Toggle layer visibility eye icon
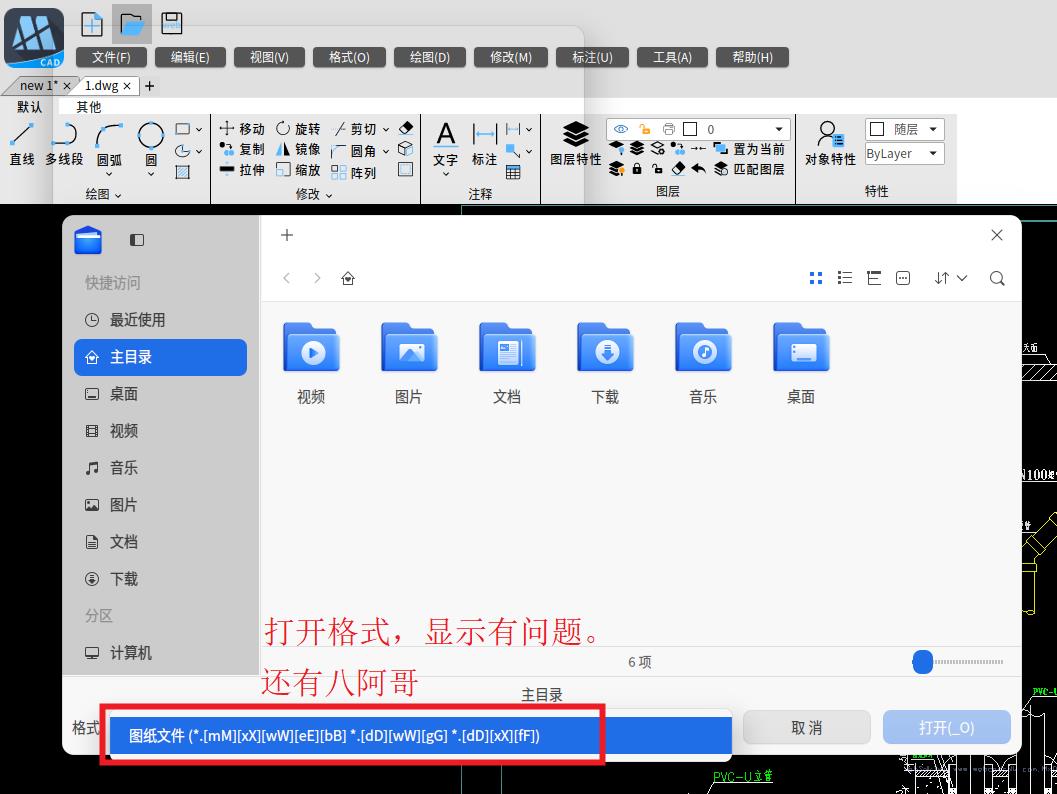Screen dimensions: 1057x794 coord(621,129)
